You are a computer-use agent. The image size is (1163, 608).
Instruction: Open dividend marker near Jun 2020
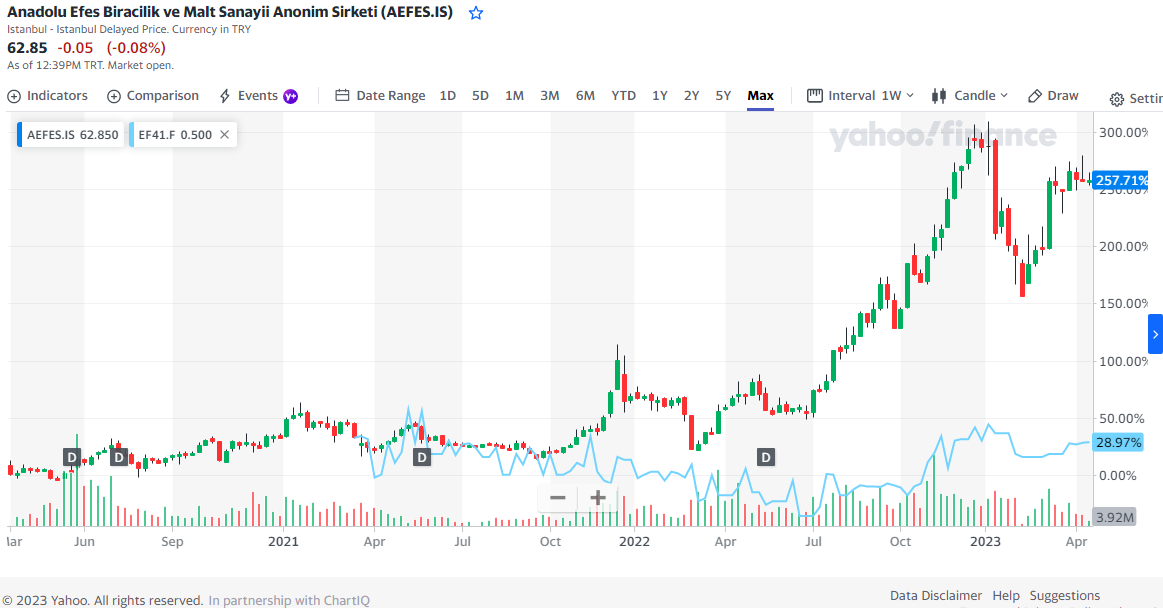[71, 457]
